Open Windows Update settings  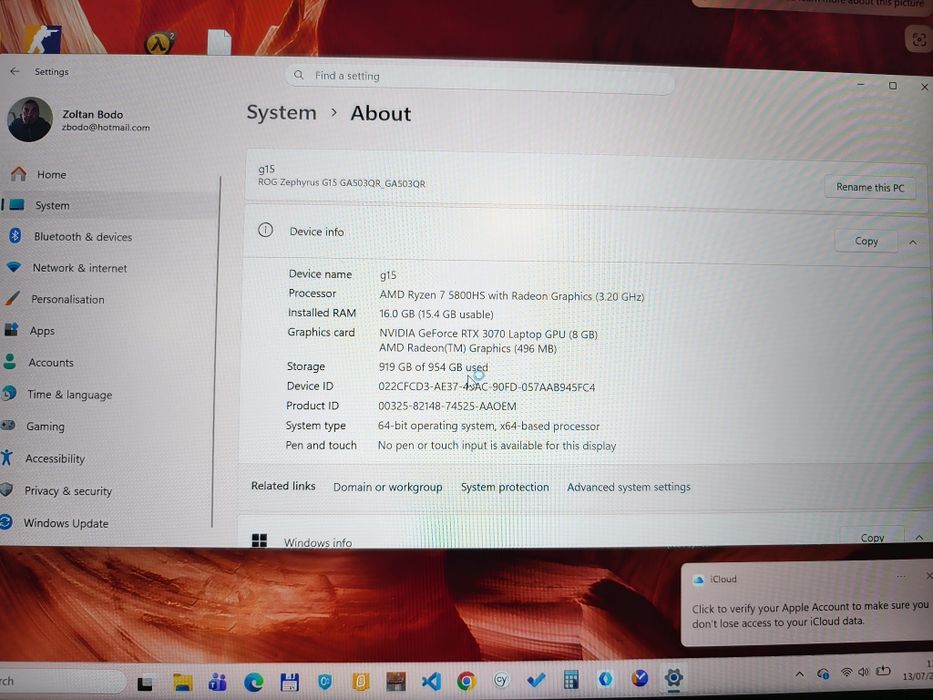point(65,523)
